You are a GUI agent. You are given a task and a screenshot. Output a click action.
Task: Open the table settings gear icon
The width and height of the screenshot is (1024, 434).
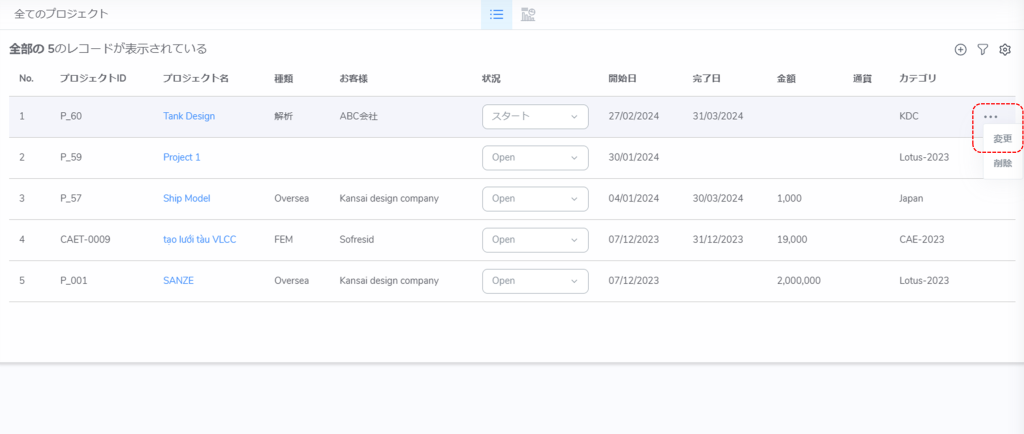(1005, 49)
